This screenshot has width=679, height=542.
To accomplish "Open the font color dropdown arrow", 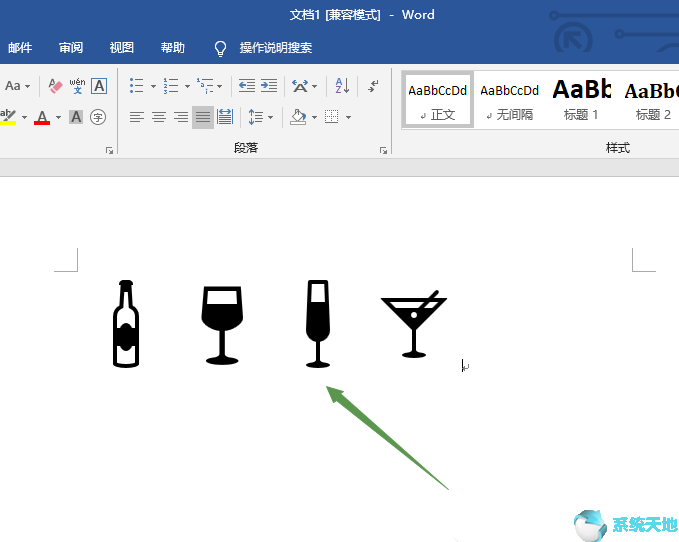I will [x=58, y=117].
